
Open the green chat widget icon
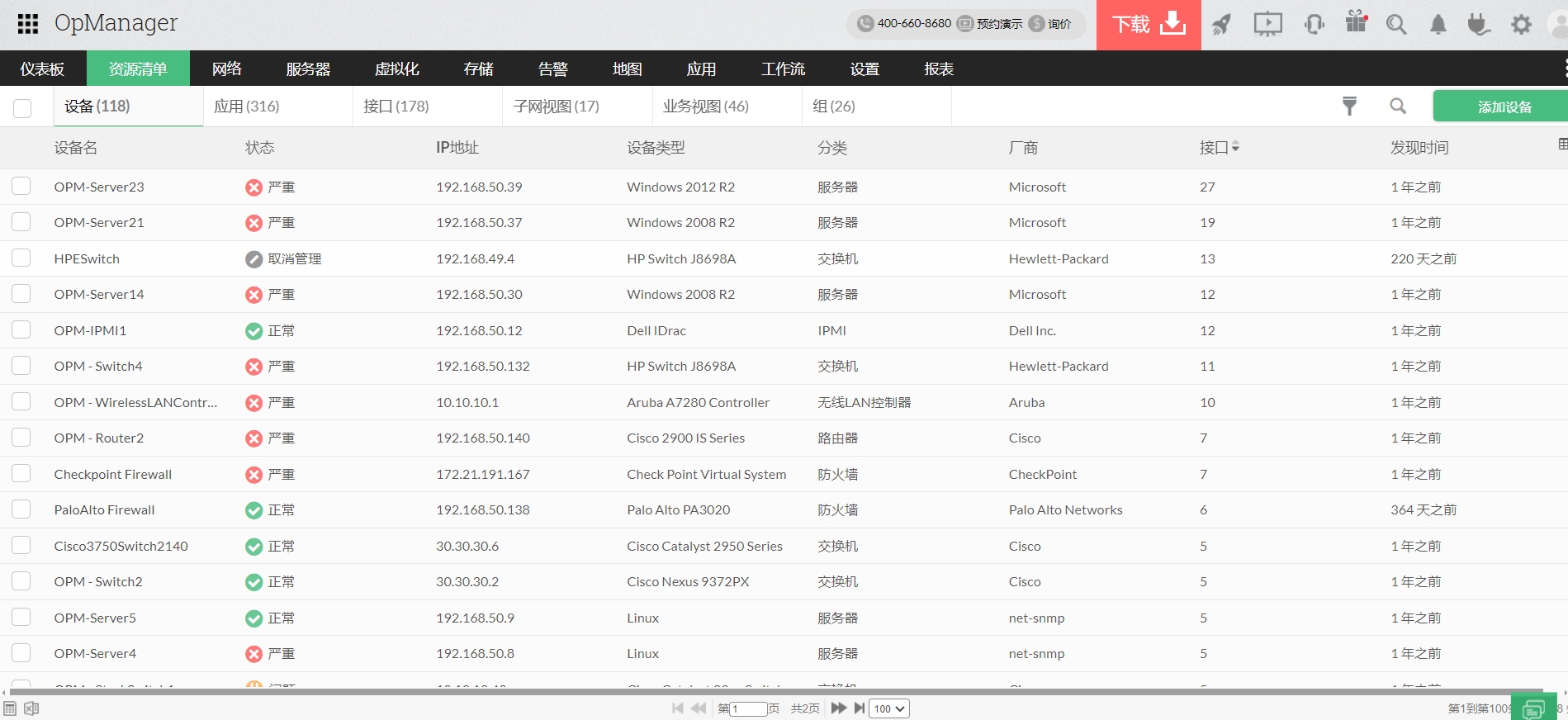click(1533, 708)
